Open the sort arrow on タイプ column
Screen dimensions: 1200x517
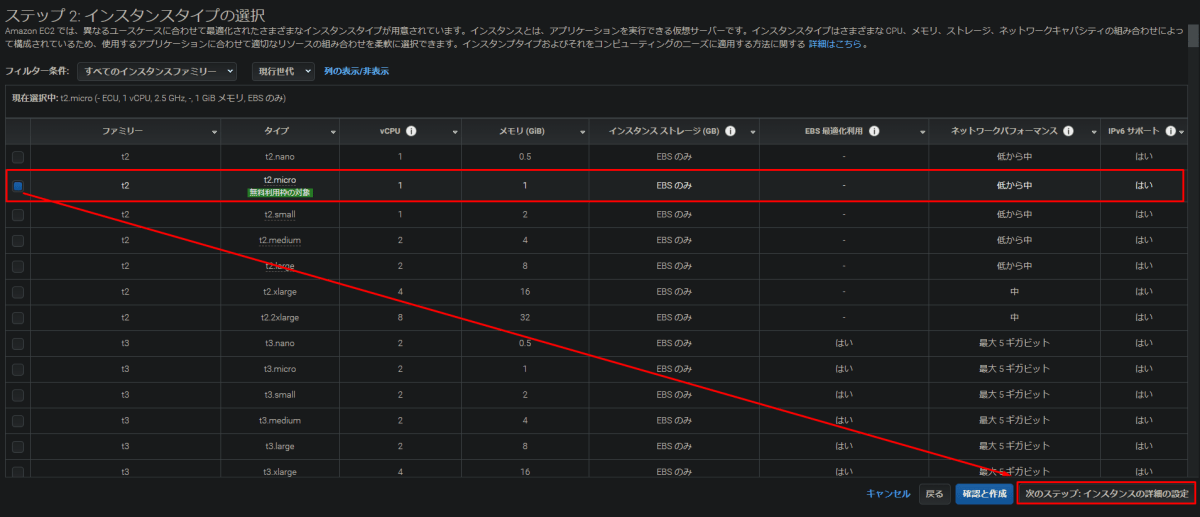[x=333, y=132]
